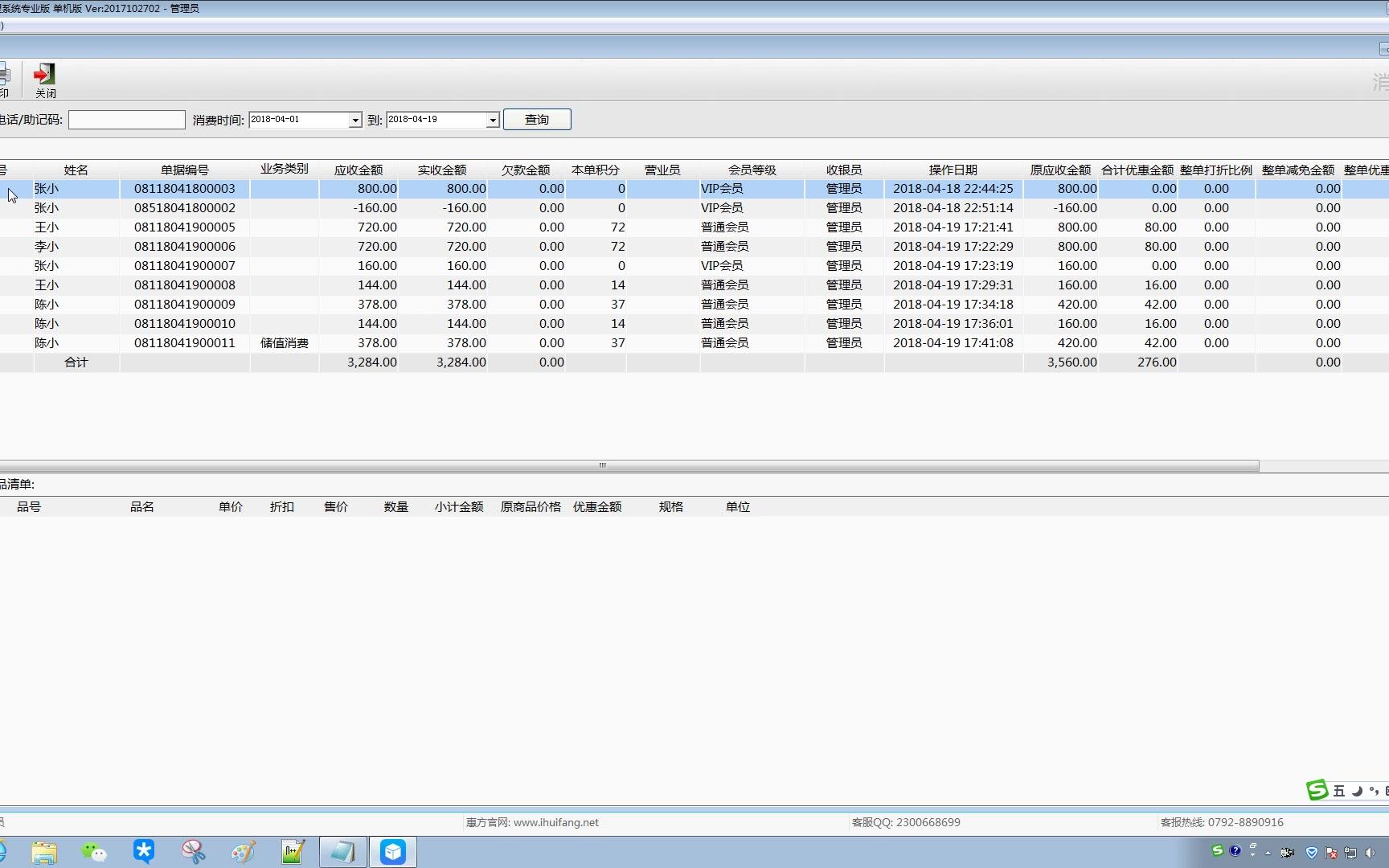Click the 关闭 (close) toolbar icon
The width and height of the screenshot is (1389, 868).
pos(45,80)
